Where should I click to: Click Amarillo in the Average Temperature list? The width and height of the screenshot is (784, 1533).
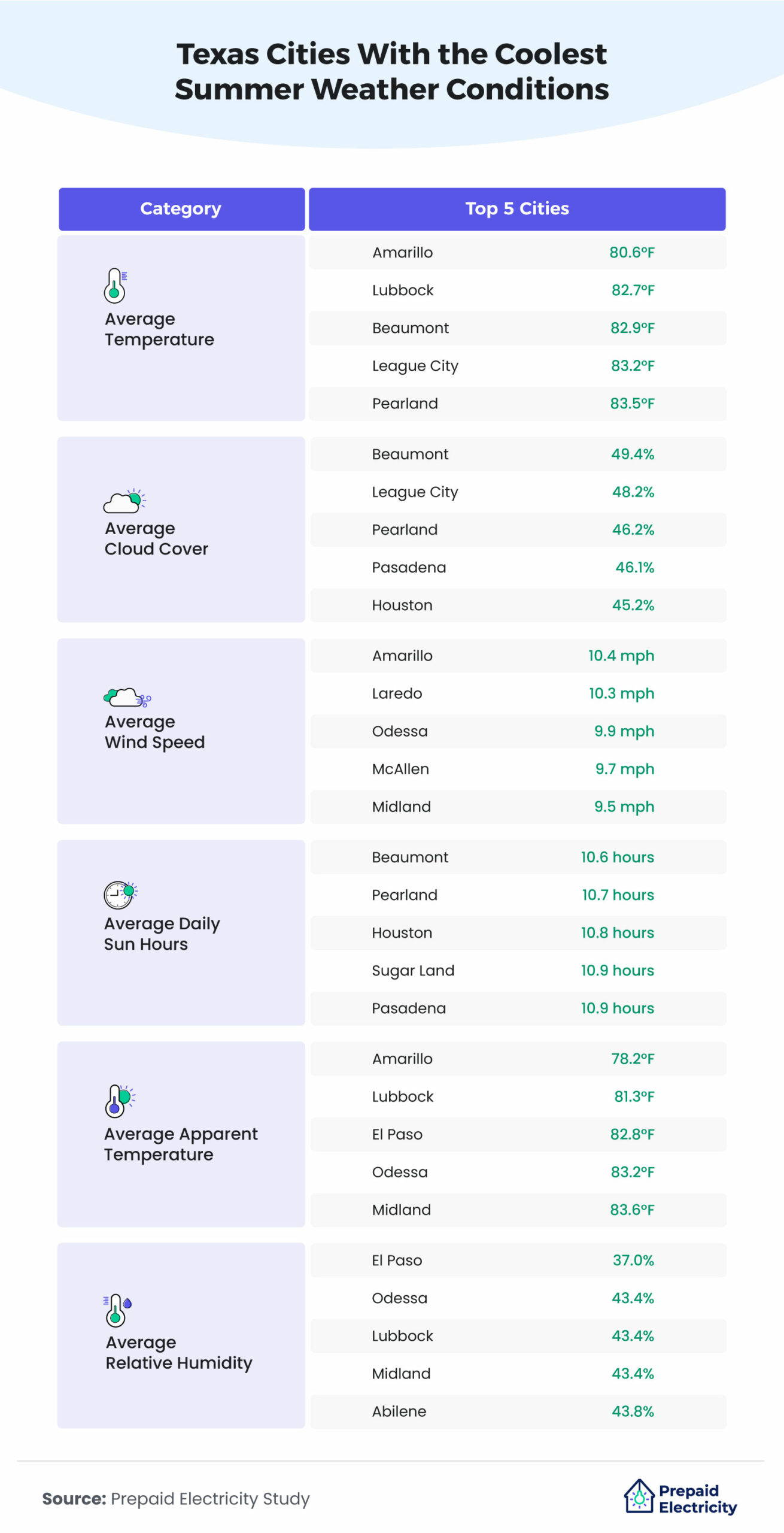coord(402,252)
